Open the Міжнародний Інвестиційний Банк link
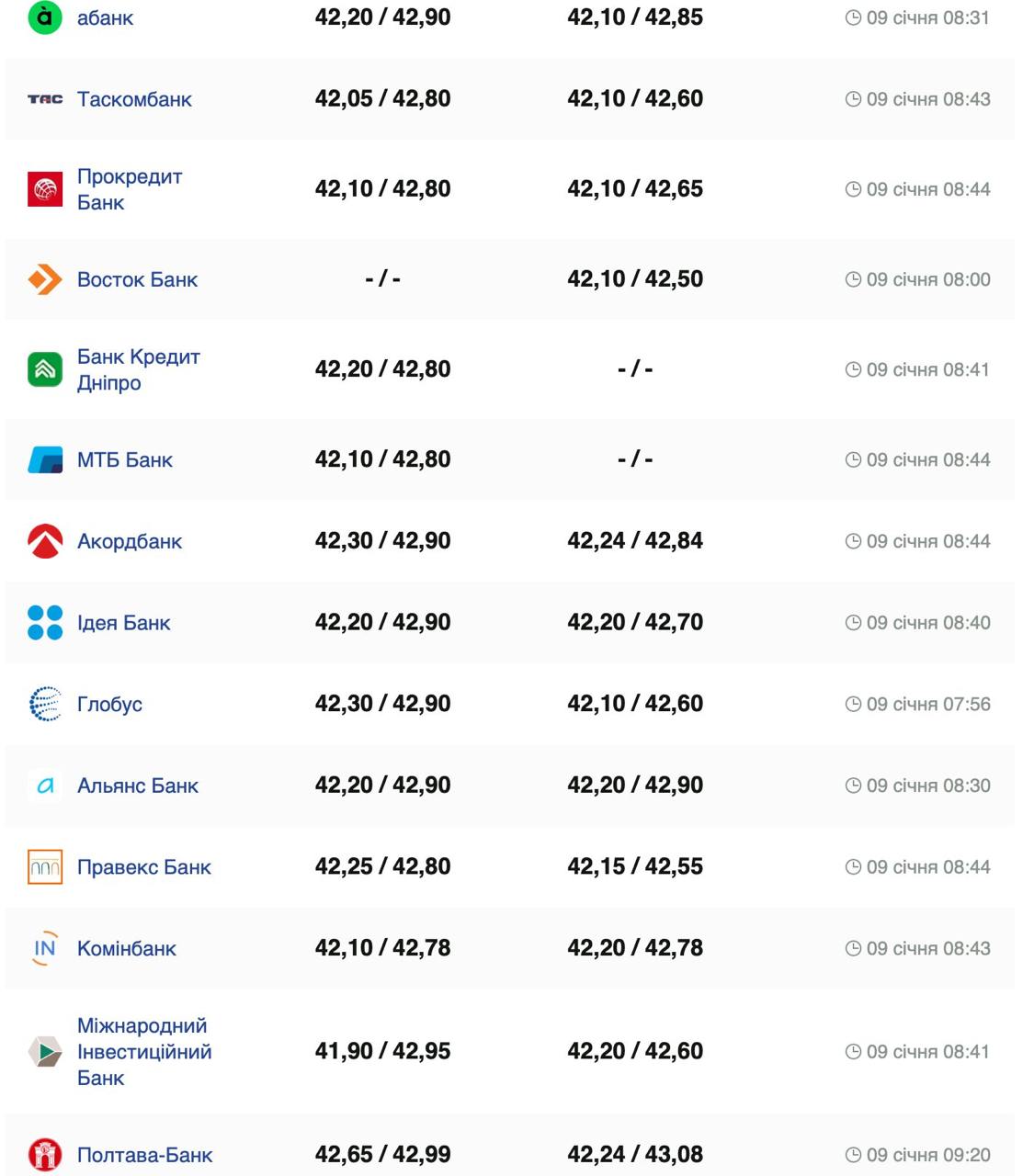This screenshot has height=1176, width=1034. pyautogui.click(x=143, y=1051)
